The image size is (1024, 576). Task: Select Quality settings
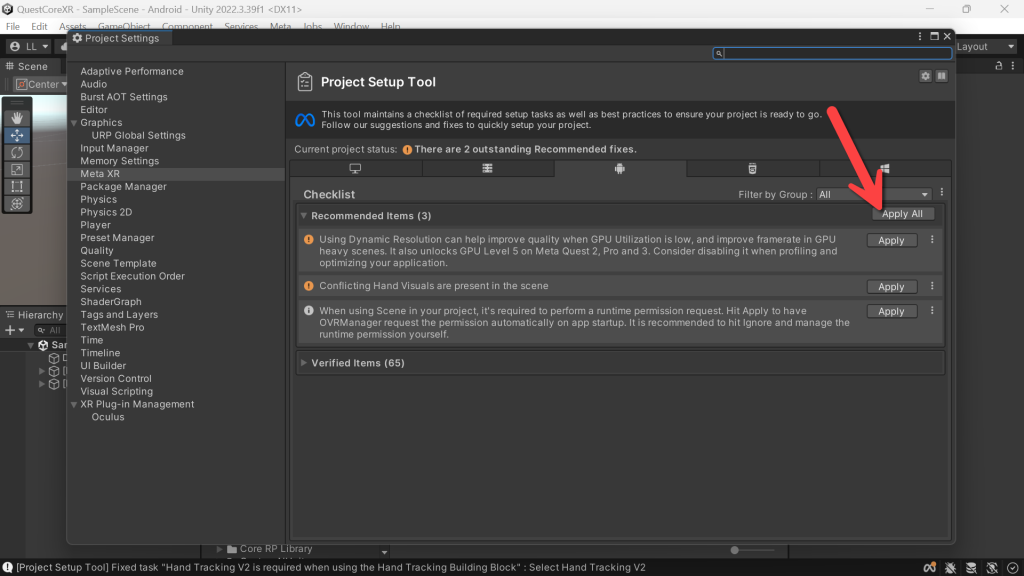(97, 251)
